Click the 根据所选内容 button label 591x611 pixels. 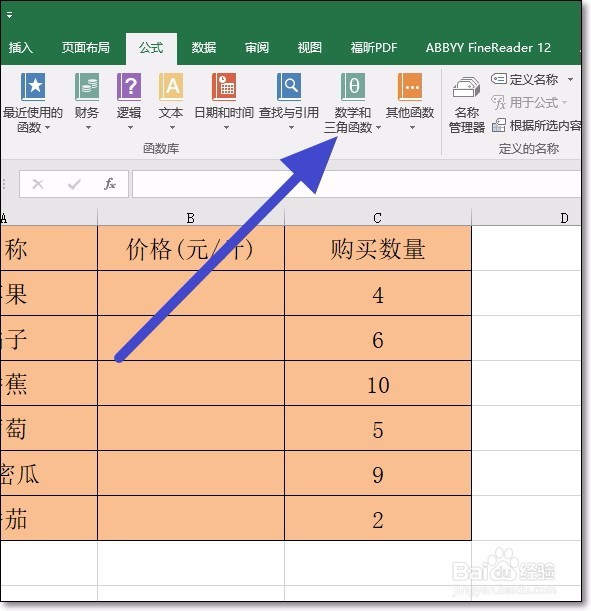[x=545, y=125]
